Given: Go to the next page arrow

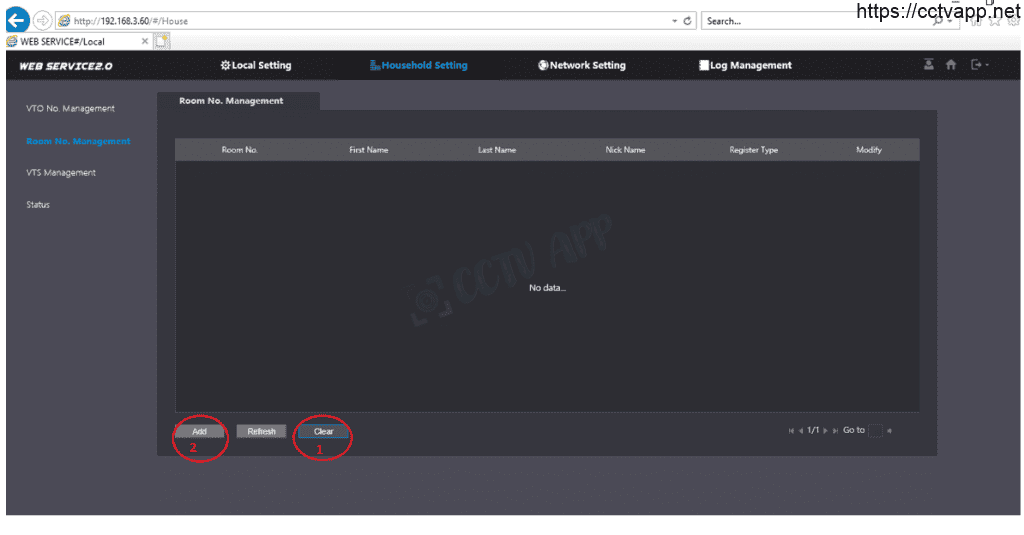Looking at the screenshot, I should click(x=826, y=431).
